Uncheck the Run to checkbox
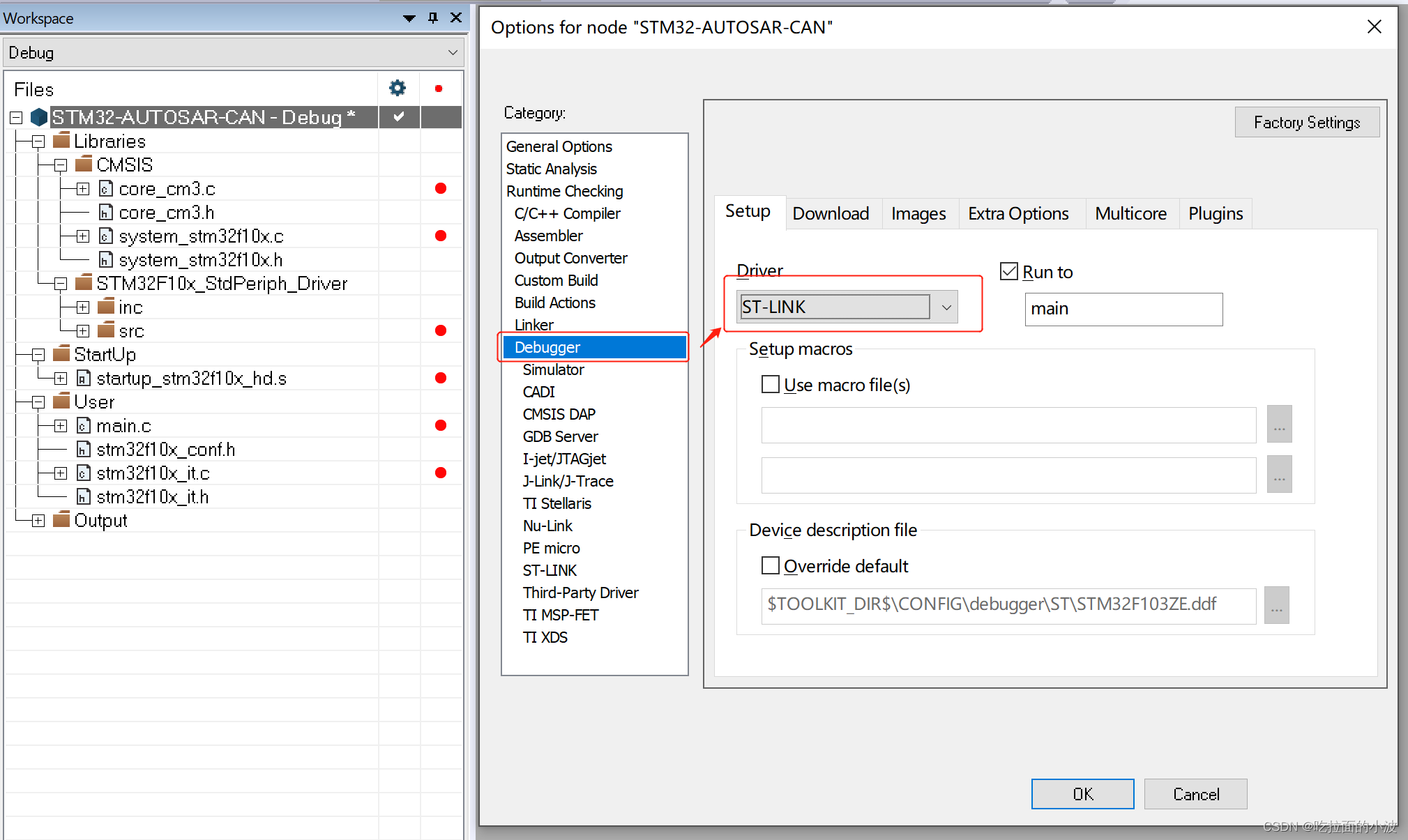The image size is (1408, 840). tap(1008, 271)
